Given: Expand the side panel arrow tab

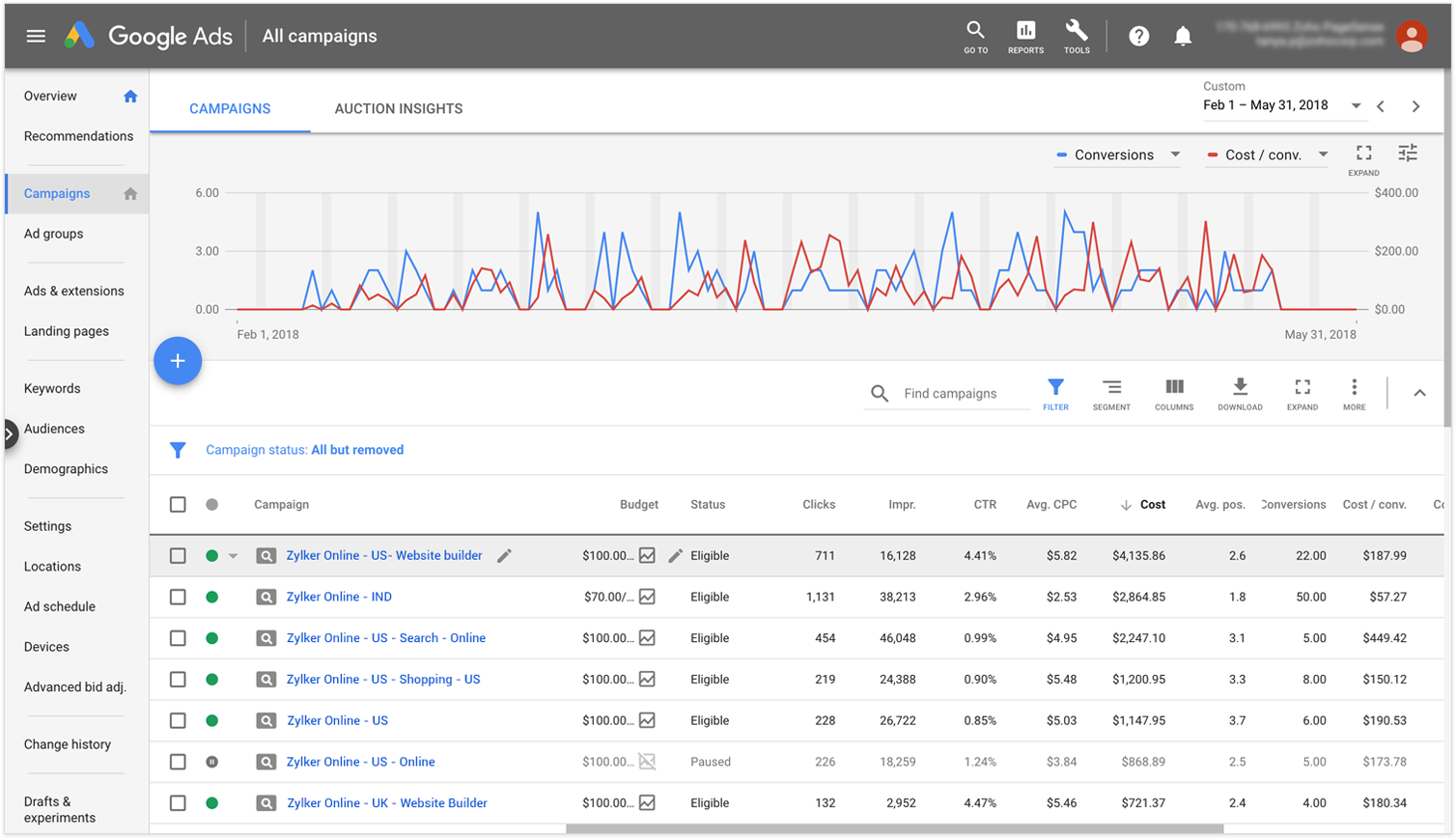Looking at the screenshot, I should tap(10, 433).
